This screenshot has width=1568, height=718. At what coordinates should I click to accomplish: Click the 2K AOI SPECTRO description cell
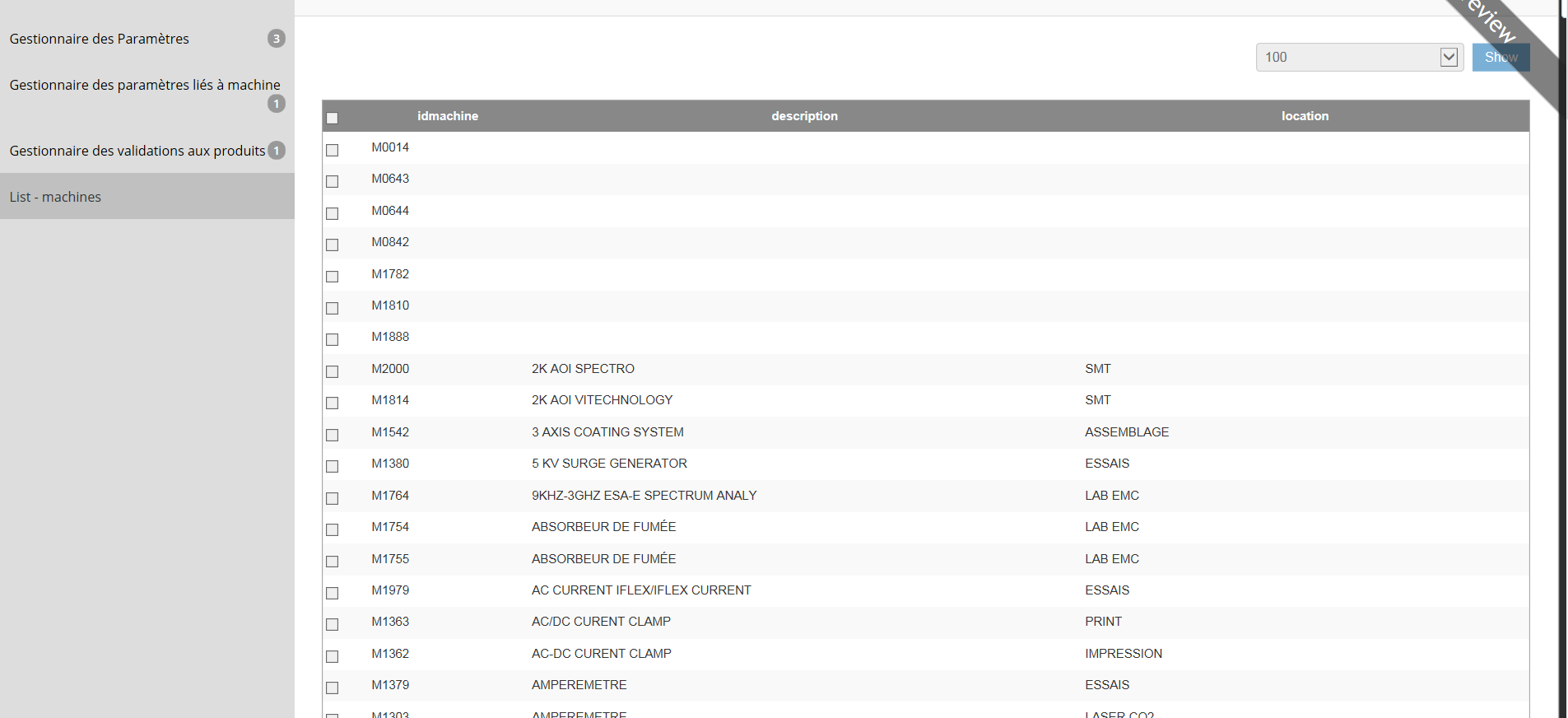pos(583,369)
